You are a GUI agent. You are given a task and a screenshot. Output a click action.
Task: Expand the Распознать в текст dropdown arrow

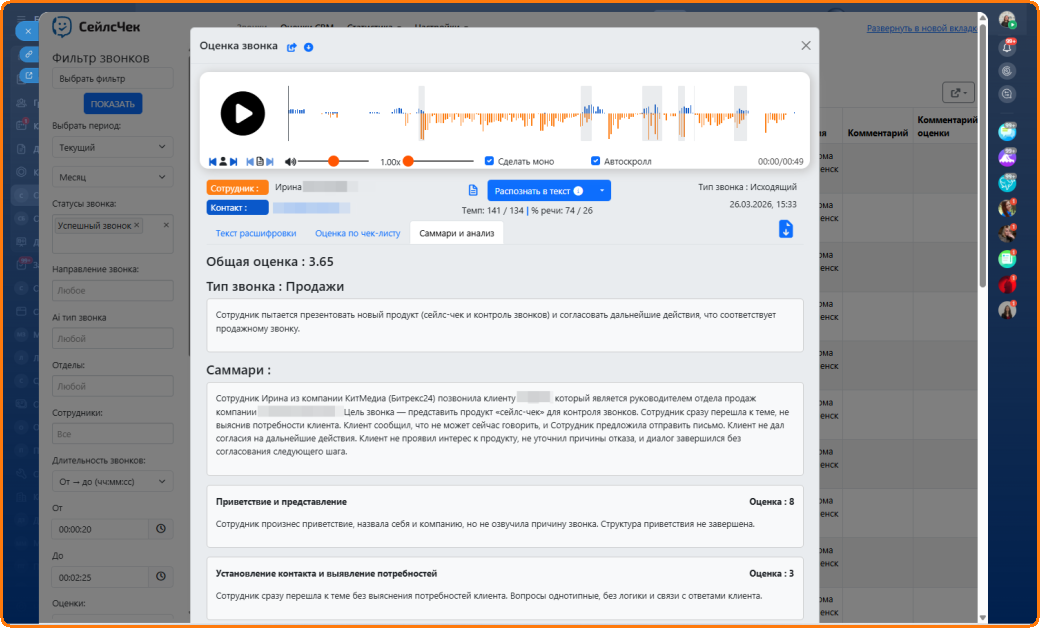click(602, 191)
